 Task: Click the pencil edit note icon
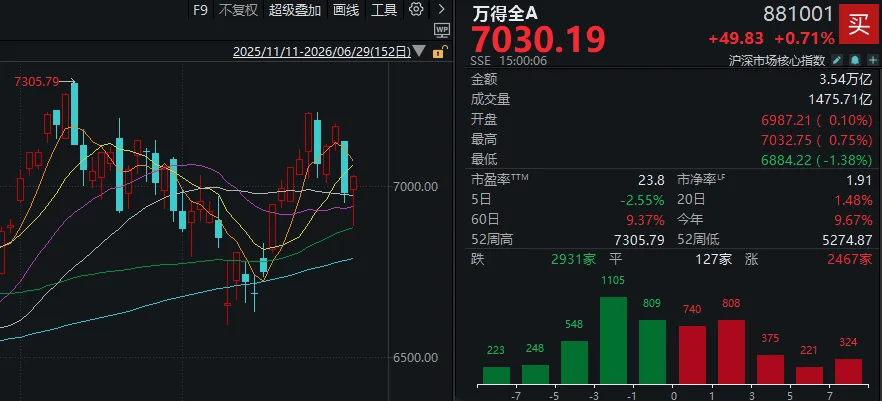click(838, 60)
